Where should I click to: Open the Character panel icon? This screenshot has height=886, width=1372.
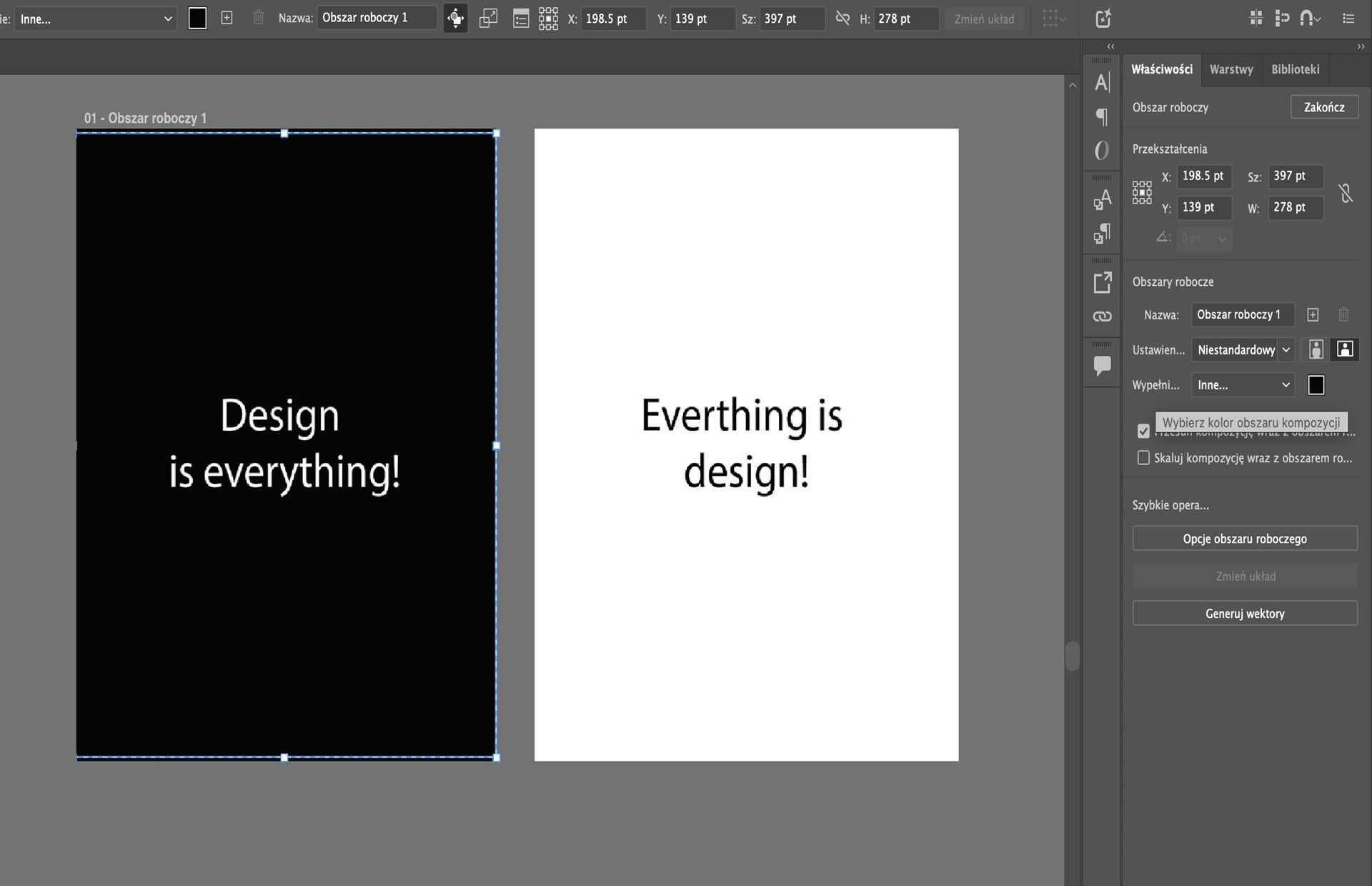tap(1102, 83)
